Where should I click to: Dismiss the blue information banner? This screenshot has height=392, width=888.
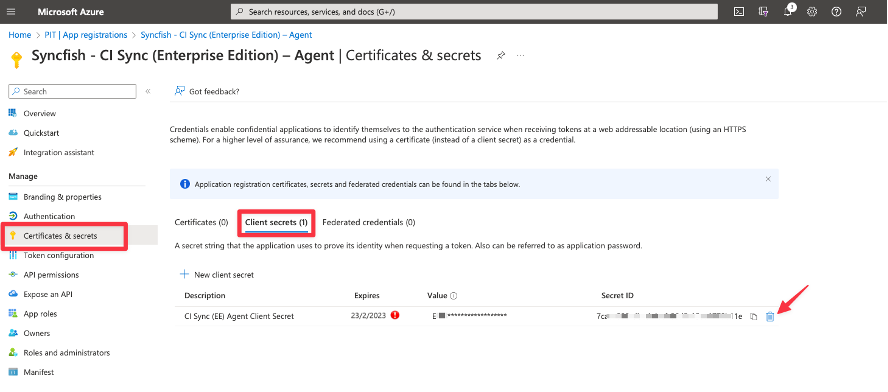tap(768, 178)
